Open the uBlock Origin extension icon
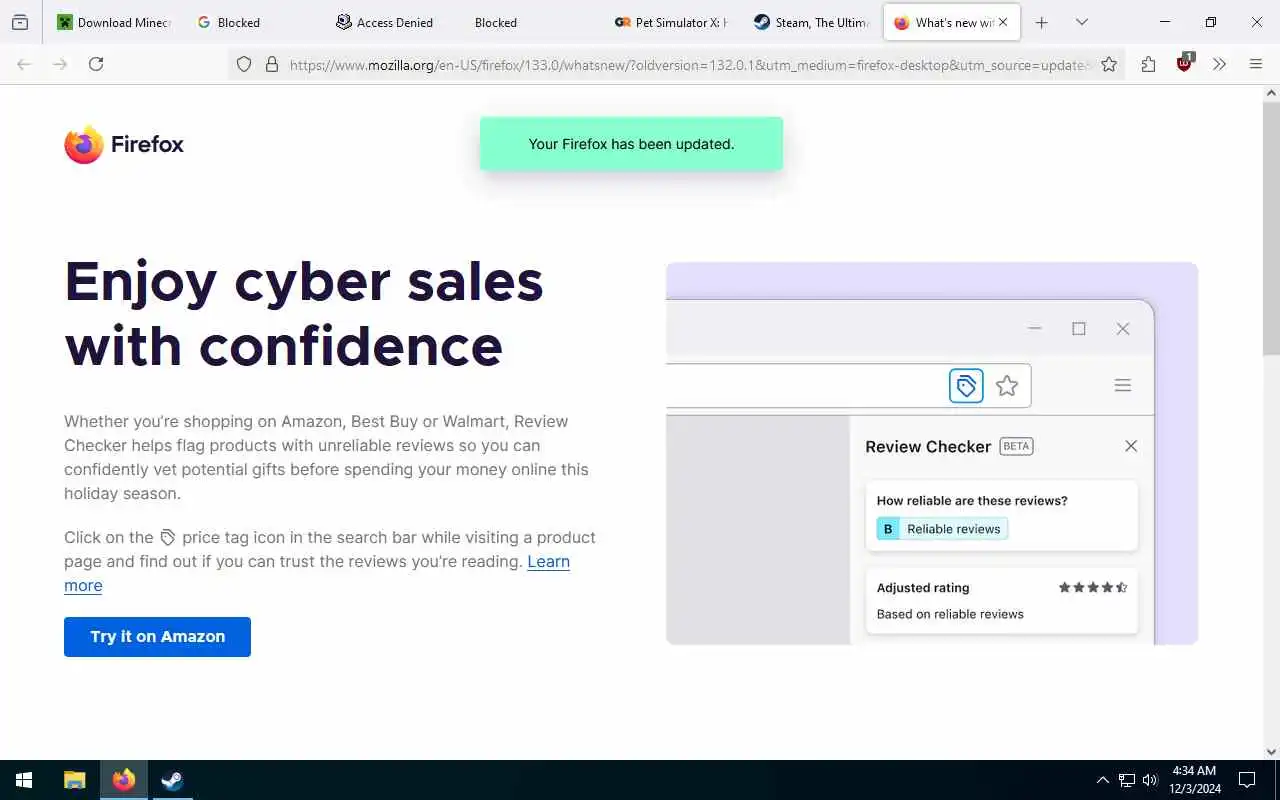Viewport: 1280px width, 800px height. click(1185, 63)
